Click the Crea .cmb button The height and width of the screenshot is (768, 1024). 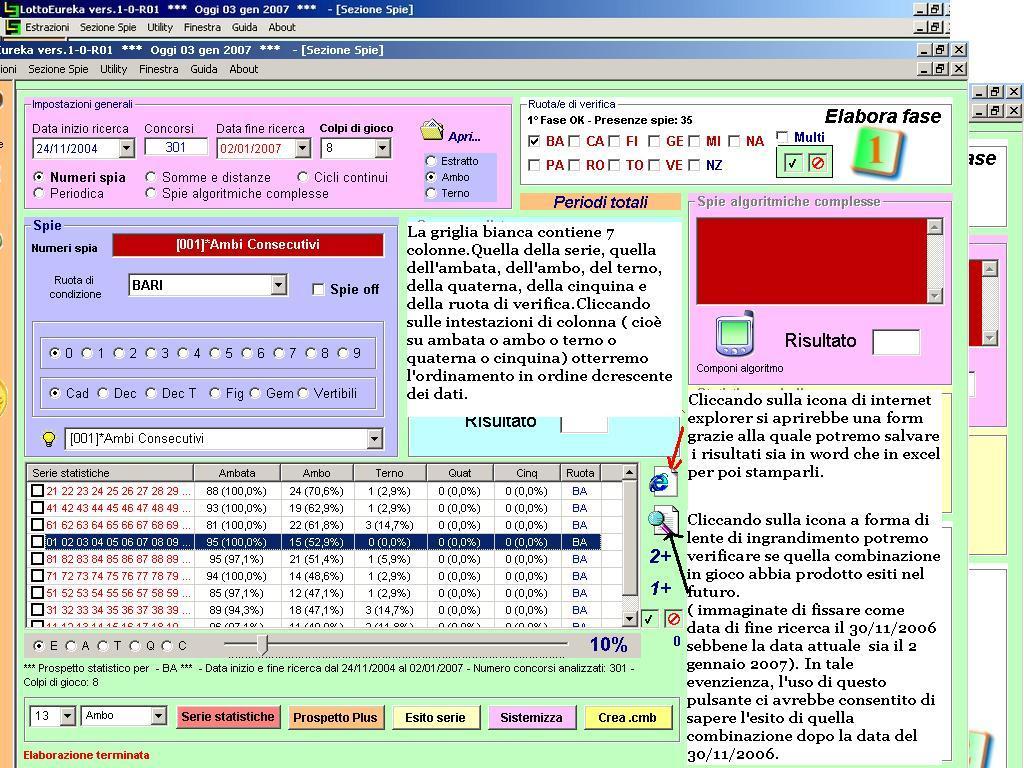[627, 718]
